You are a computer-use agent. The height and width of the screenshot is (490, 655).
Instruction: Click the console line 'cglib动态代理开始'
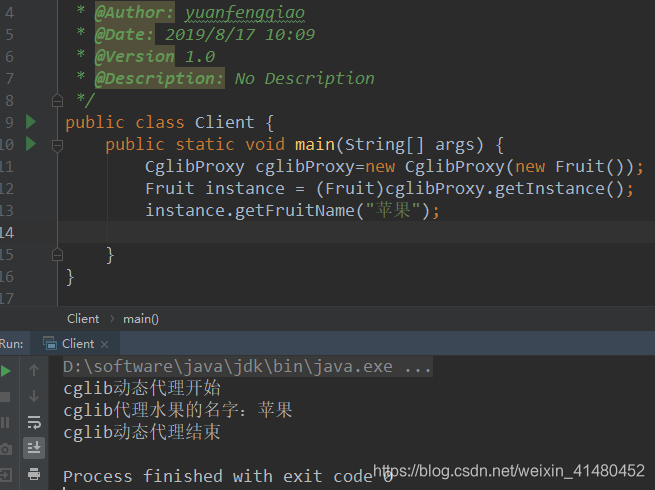tap(142, 388)
